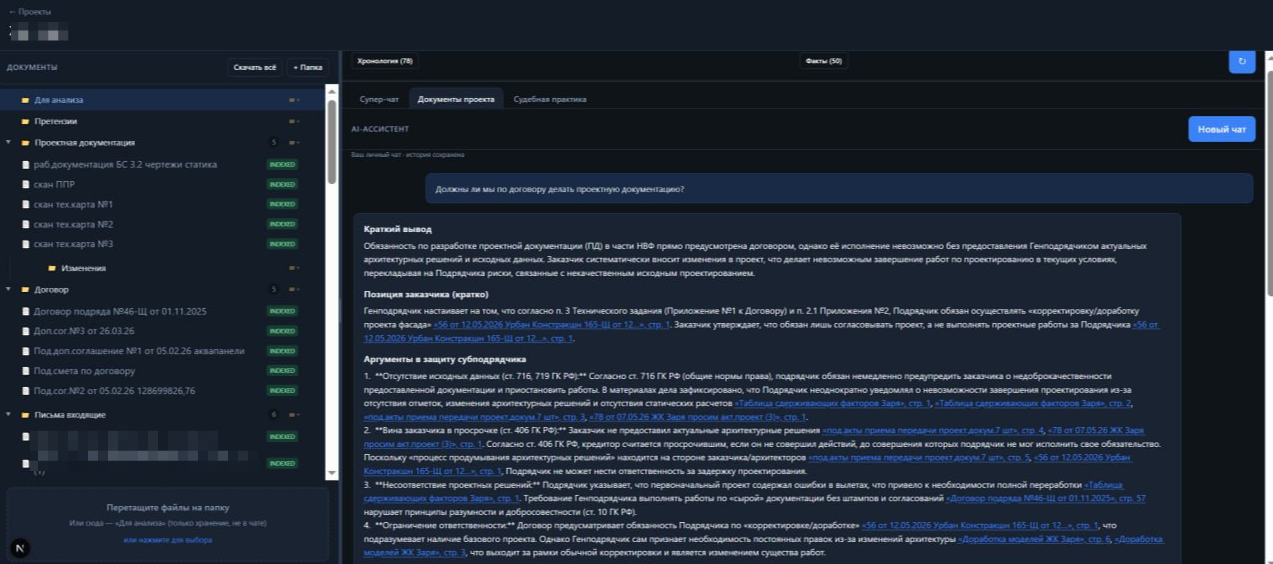The width and height of the screenshot is (1273, 564).
Task: Click INDEXED badge of скан тех.карта №2
Action: pyautogui.click(x=282, y=224)
